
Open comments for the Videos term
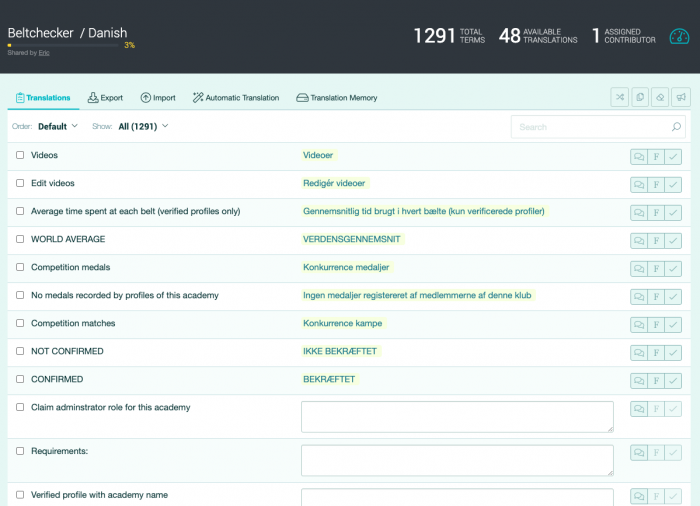638,157
